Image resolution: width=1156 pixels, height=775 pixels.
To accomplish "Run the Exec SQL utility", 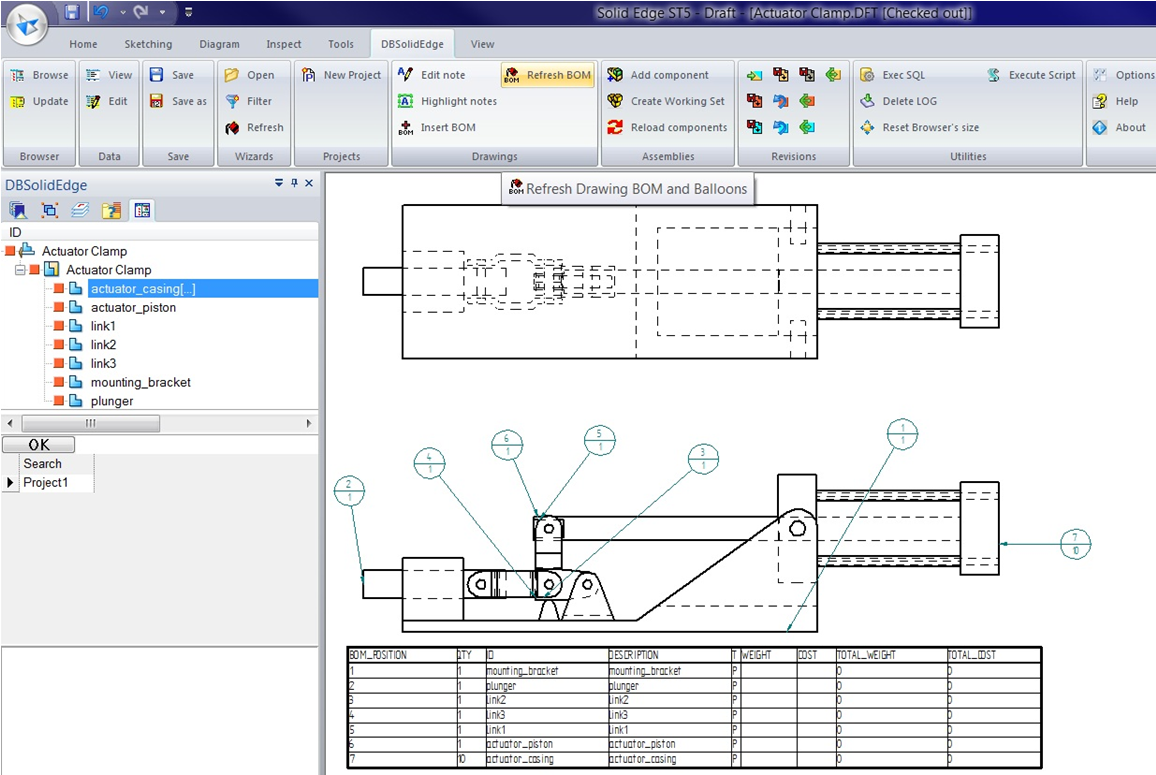I will pyautogui.click(x=892, y=75).
